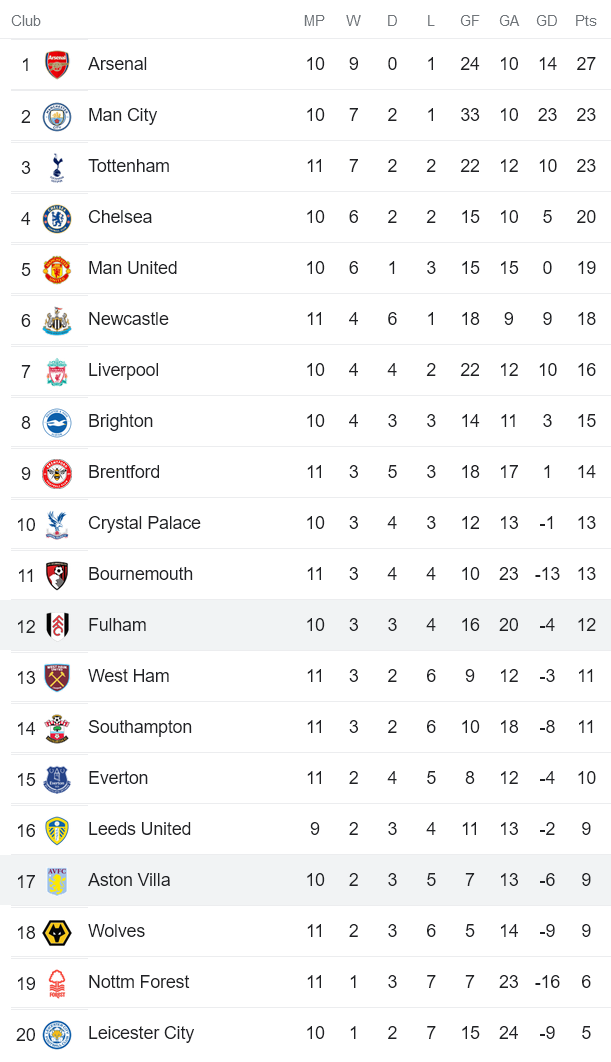Screen dimensions: 611x1062
Task: Select the Liverpool club badge icon
Action: (57, 371)
